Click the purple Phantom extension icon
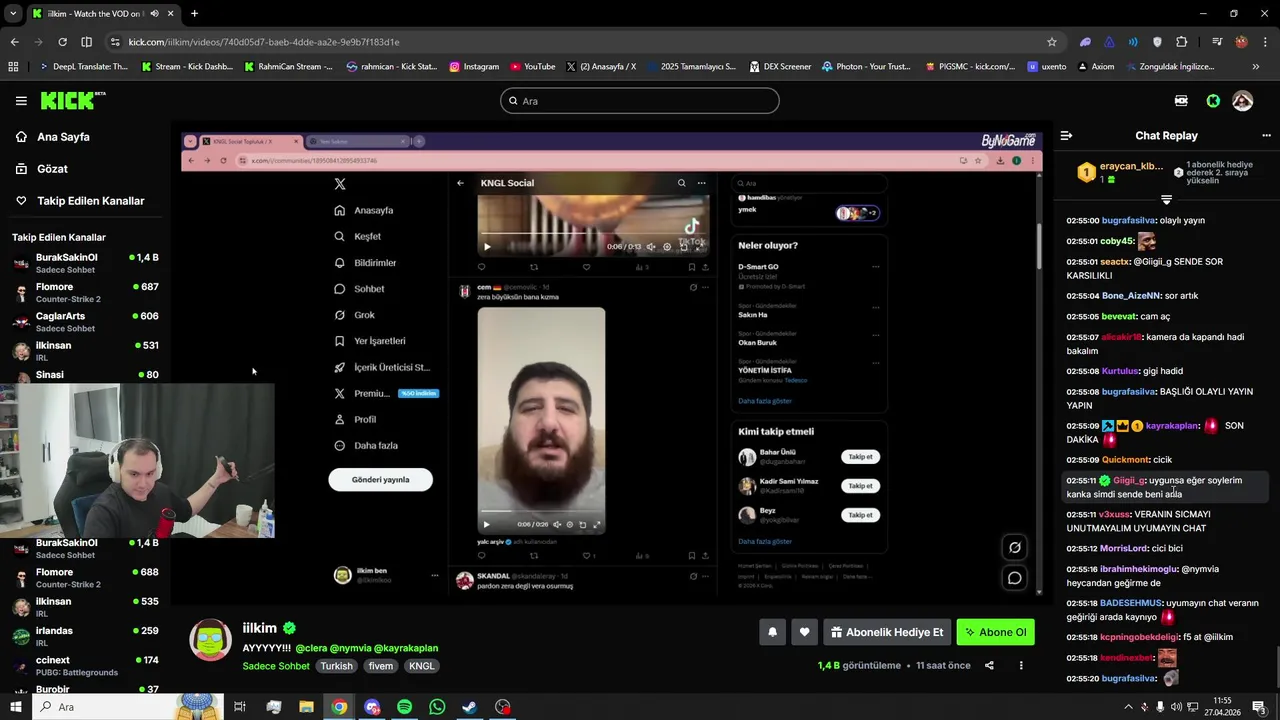This screenshot has width=1280, height=720. 1085,42
